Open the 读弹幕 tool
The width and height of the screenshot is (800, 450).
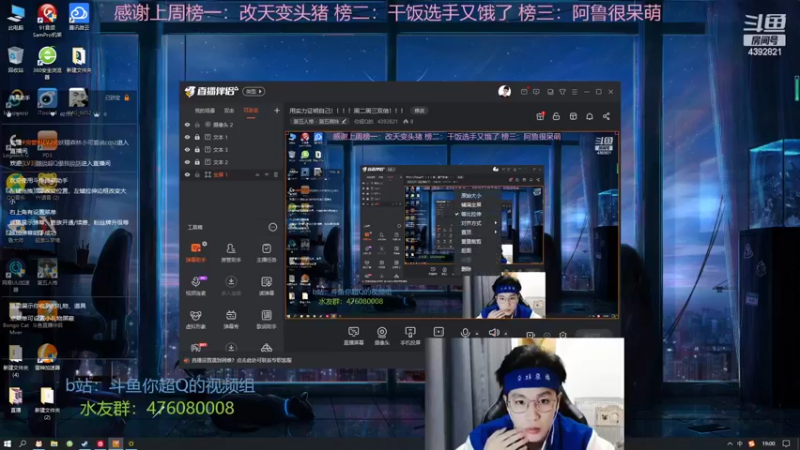coord(266,286)
